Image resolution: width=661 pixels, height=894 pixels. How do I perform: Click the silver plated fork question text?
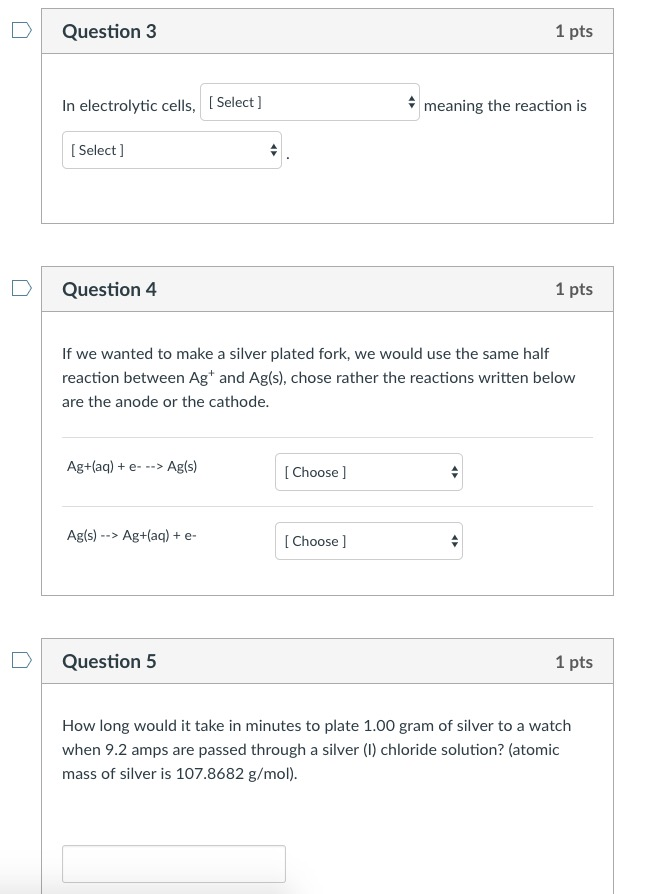(x=319, y=377)
